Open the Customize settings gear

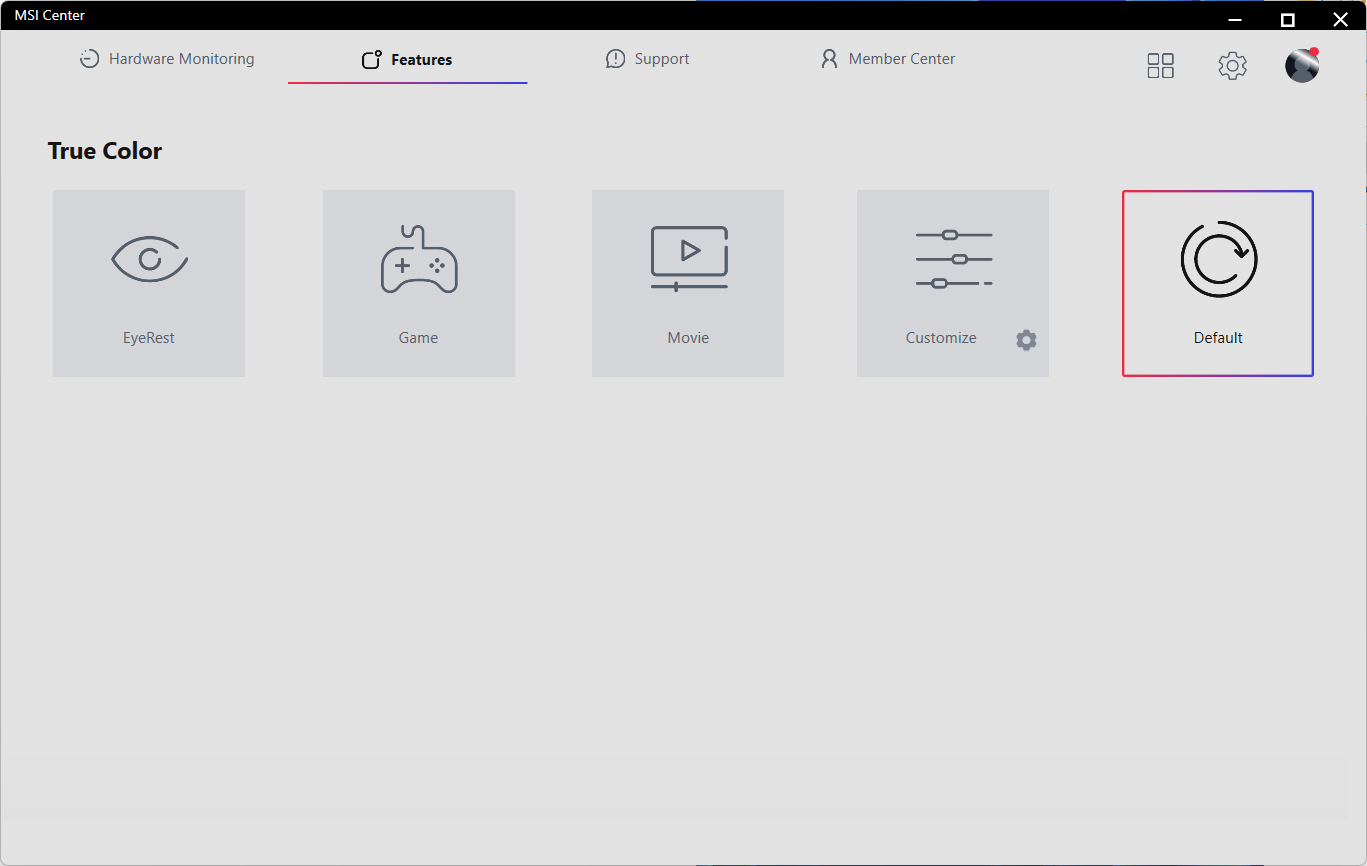[x=1026, y=340]
